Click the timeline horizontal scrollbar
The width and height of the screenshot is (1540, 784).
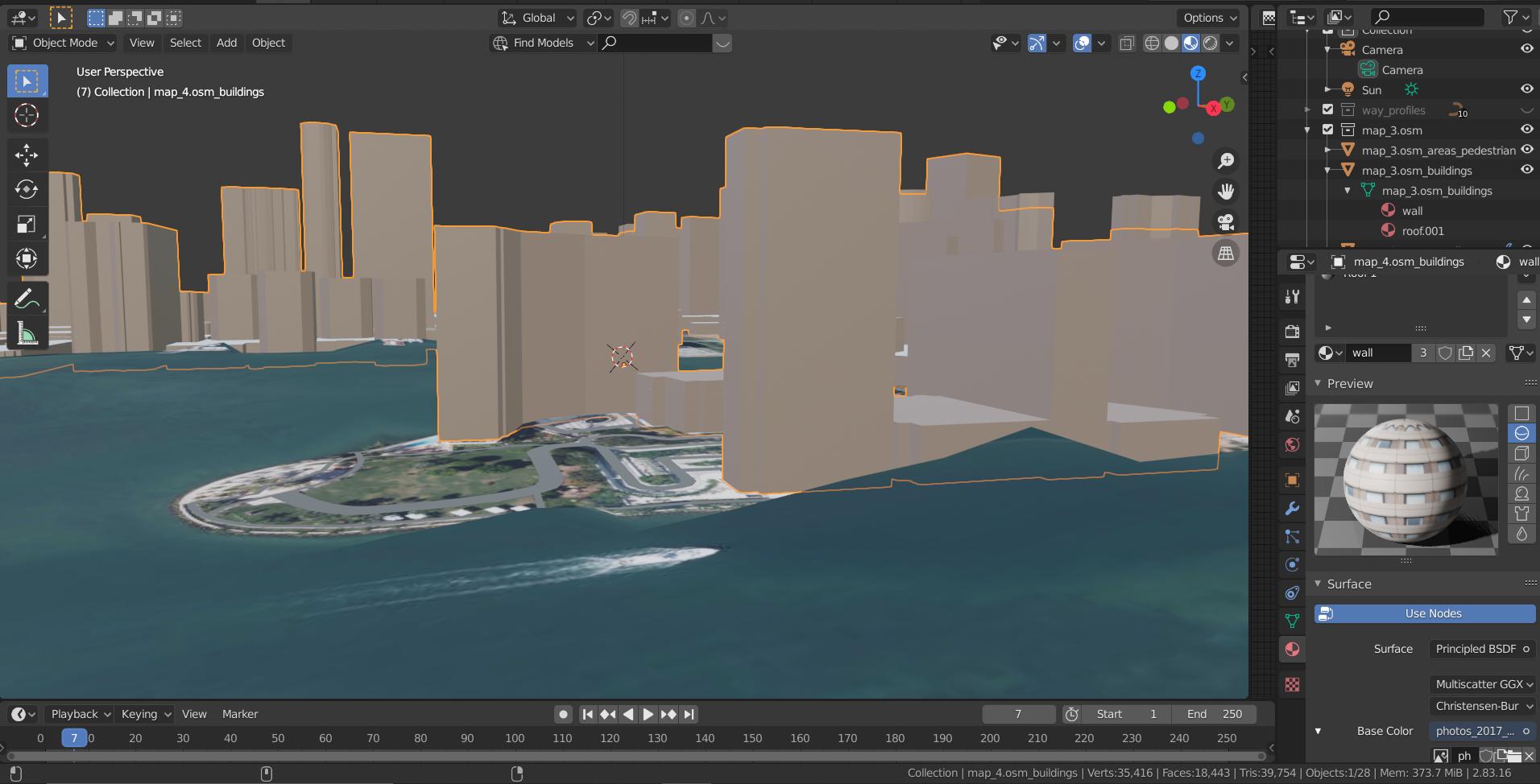tap(636, 756)
